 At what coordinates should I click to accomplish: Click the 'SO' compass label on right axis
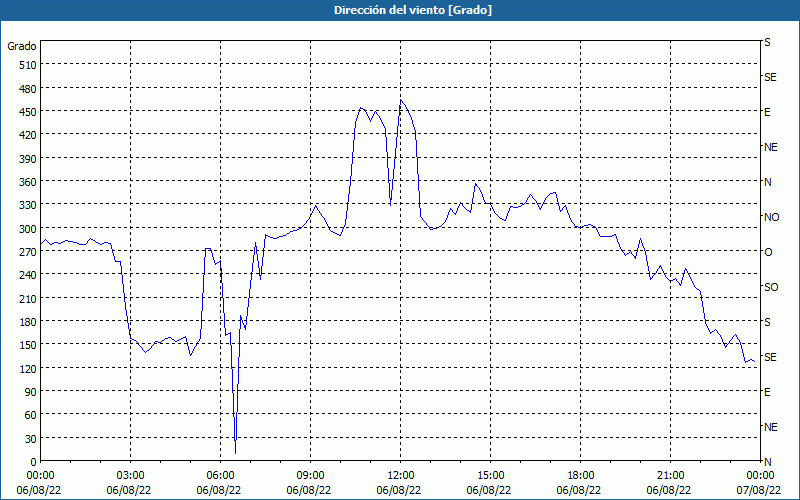771,287
